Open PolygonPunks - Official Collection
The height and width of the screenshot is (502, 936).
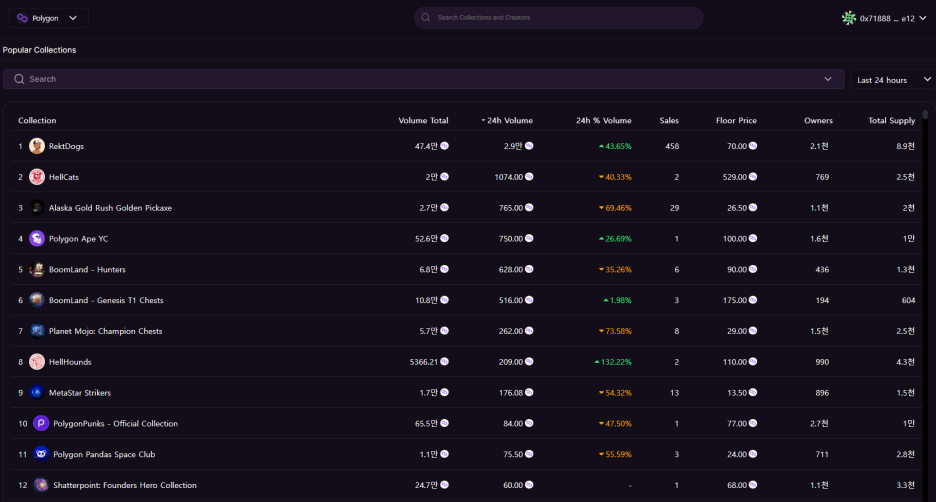click(x=116, y=424)
